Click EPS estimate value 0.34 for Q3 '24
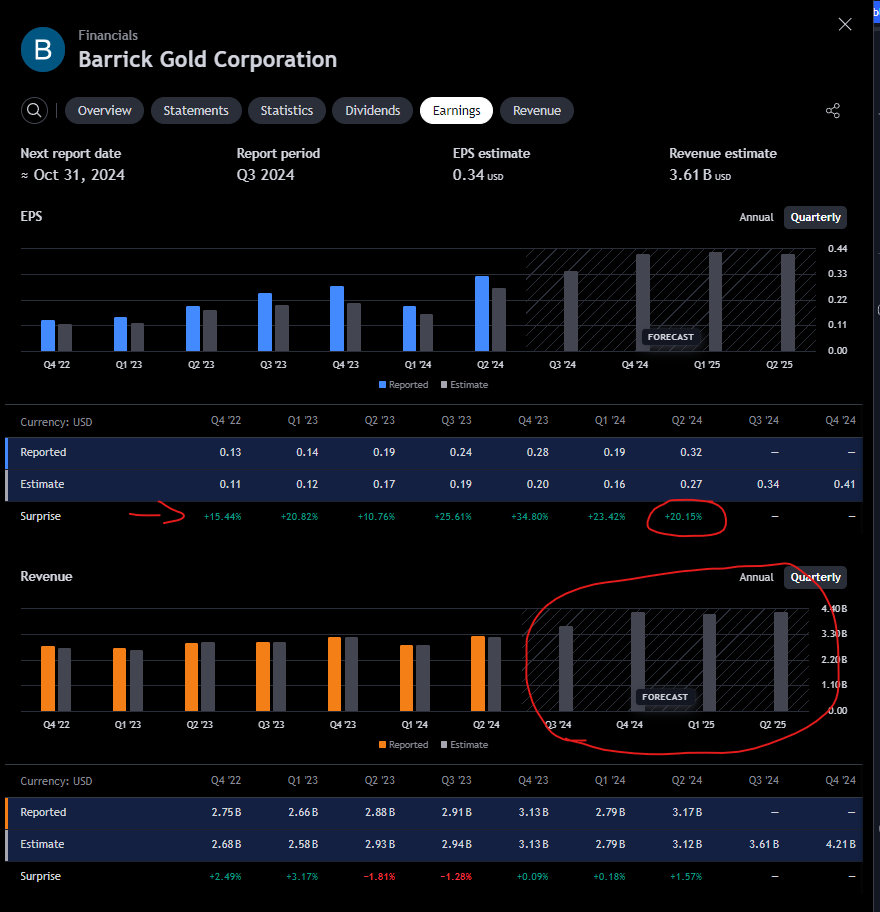The width and height of the screenshot is (880, 912). point(768,484)
